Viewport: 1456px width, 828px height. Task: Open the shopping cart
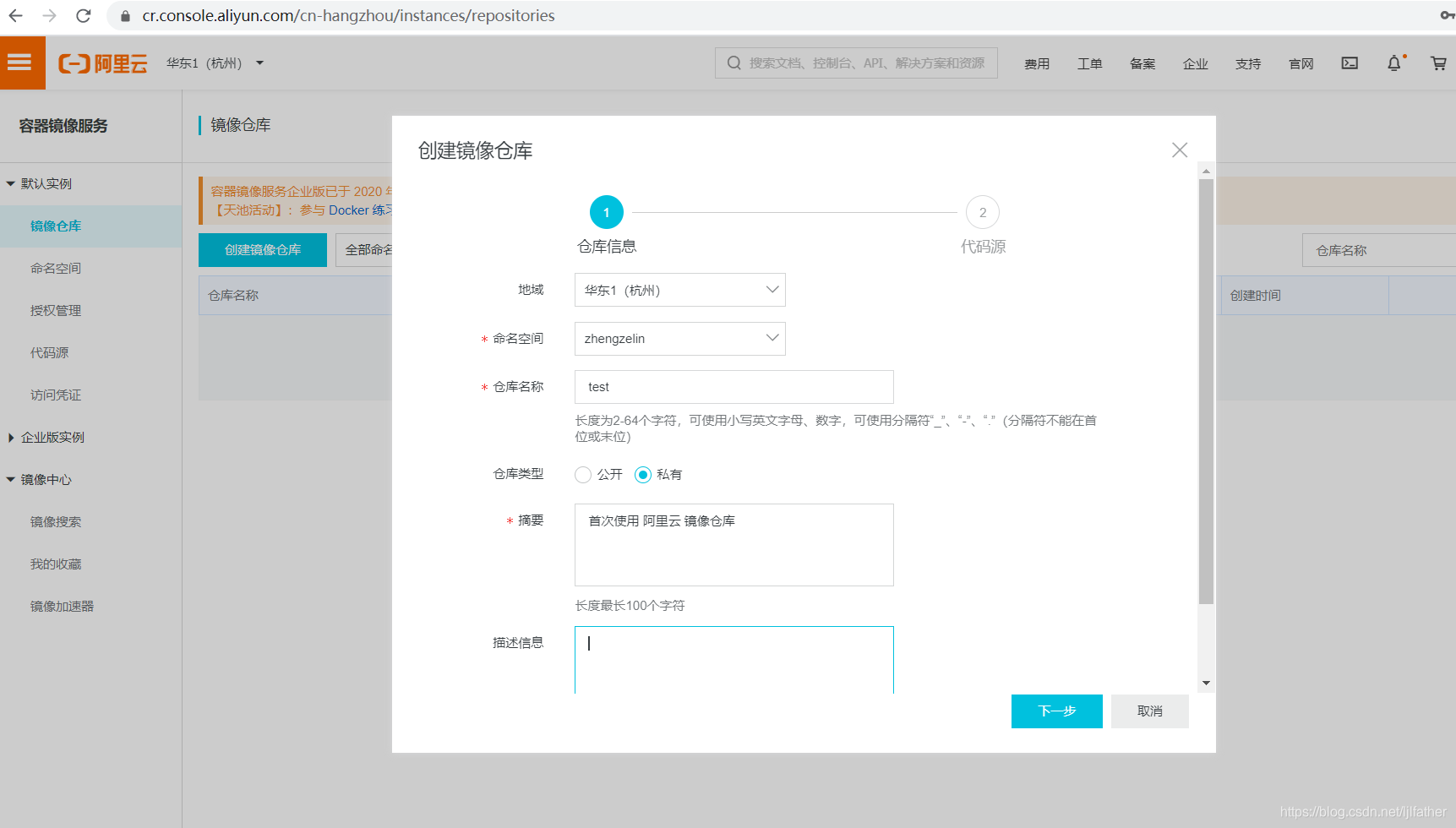pyautogui.click(x=1438, y=63)
